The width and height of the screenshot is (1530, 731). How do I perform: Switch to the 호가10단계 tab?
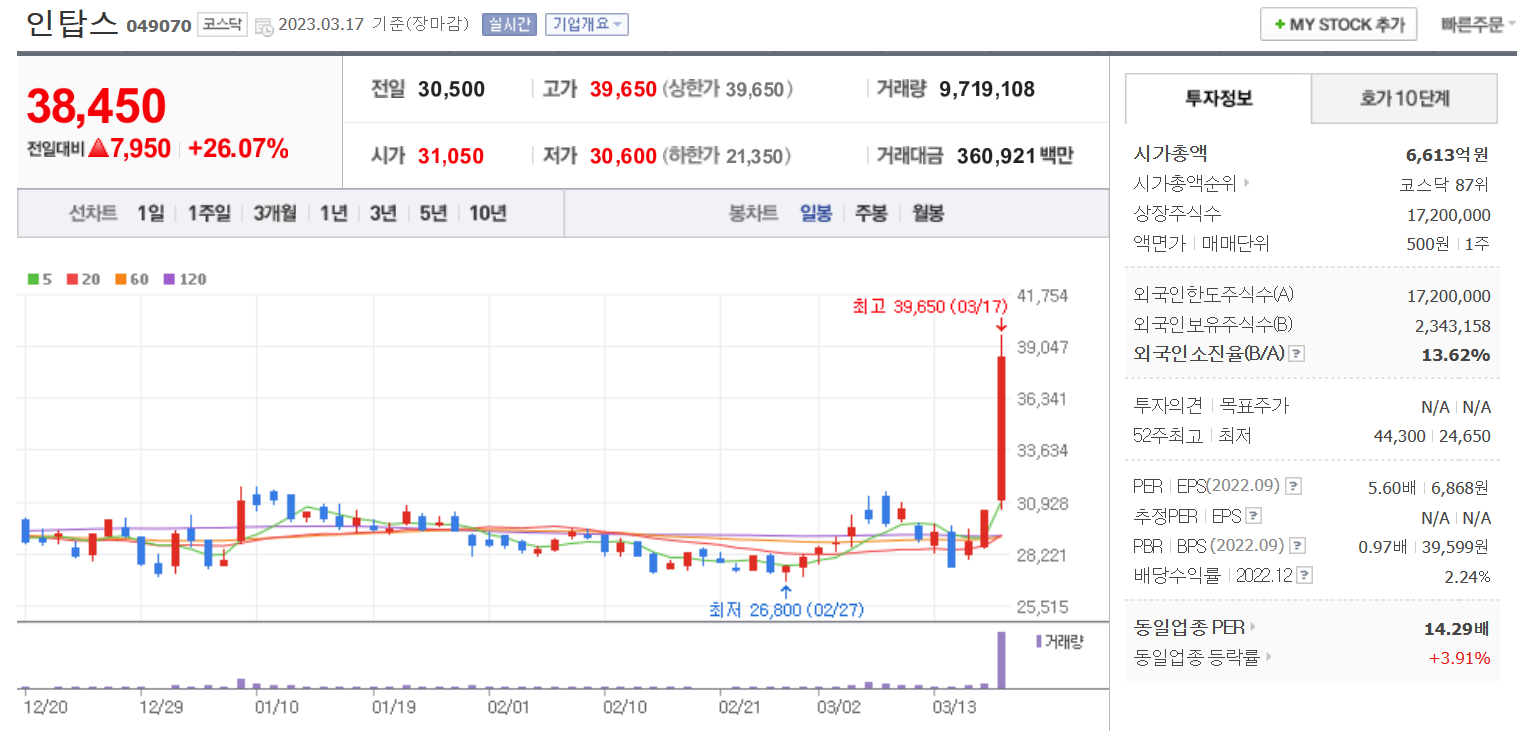1404,98
